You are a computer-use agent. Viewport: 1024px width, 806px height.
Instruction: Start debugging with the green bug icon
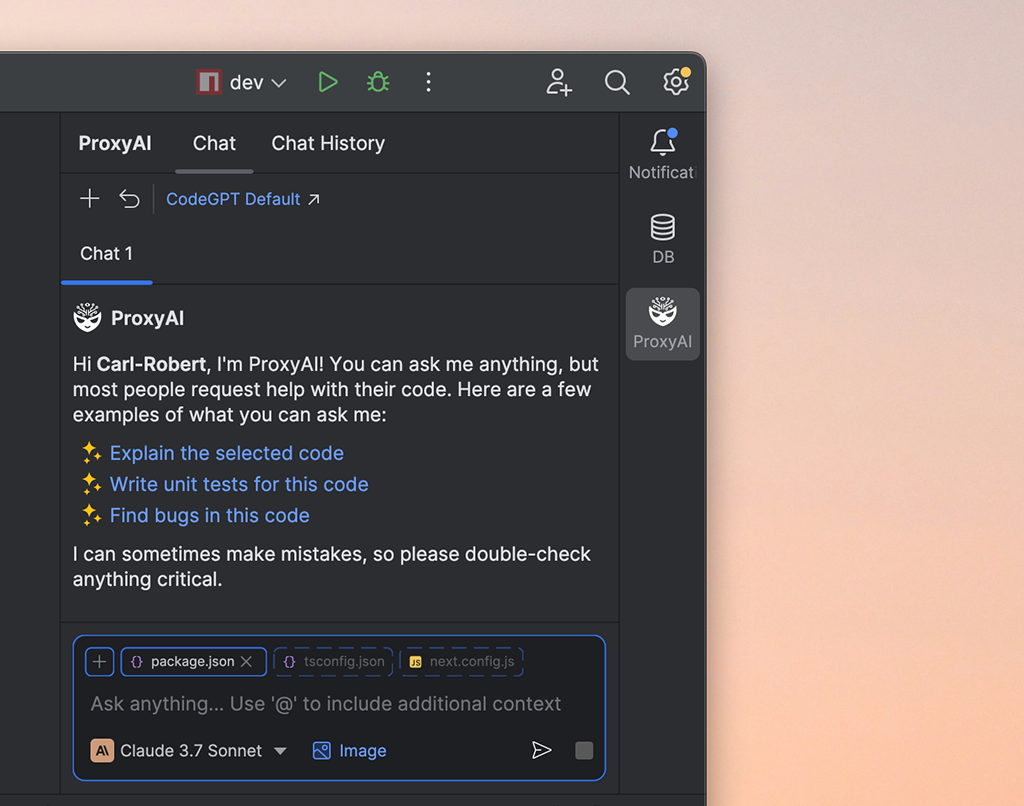[x=378, y=82]
